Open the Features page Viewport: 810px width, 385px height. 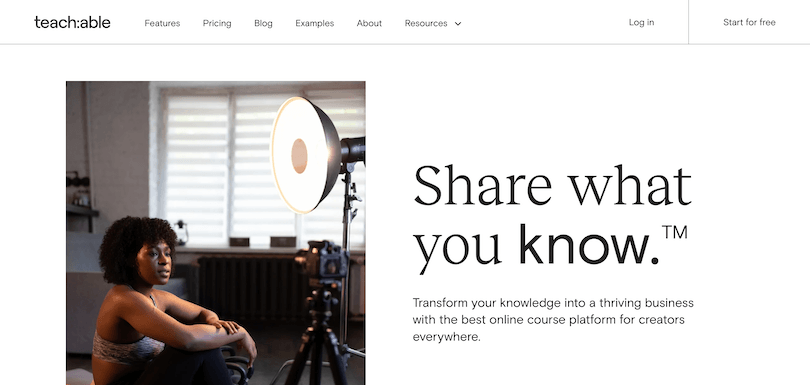click(162, 23)
